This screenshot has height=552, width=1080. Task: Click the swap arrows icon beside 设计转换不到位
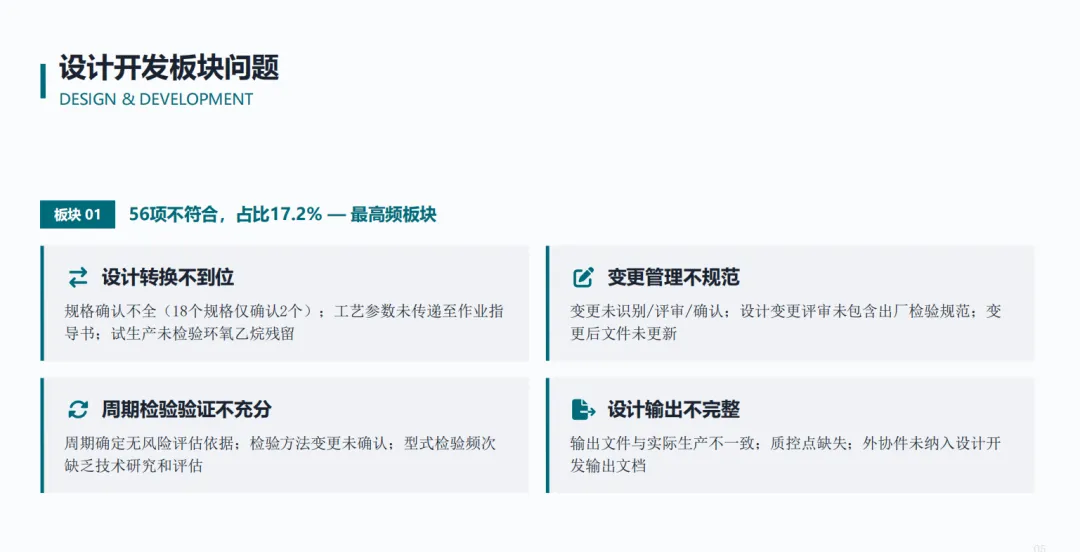pos(78,277)
